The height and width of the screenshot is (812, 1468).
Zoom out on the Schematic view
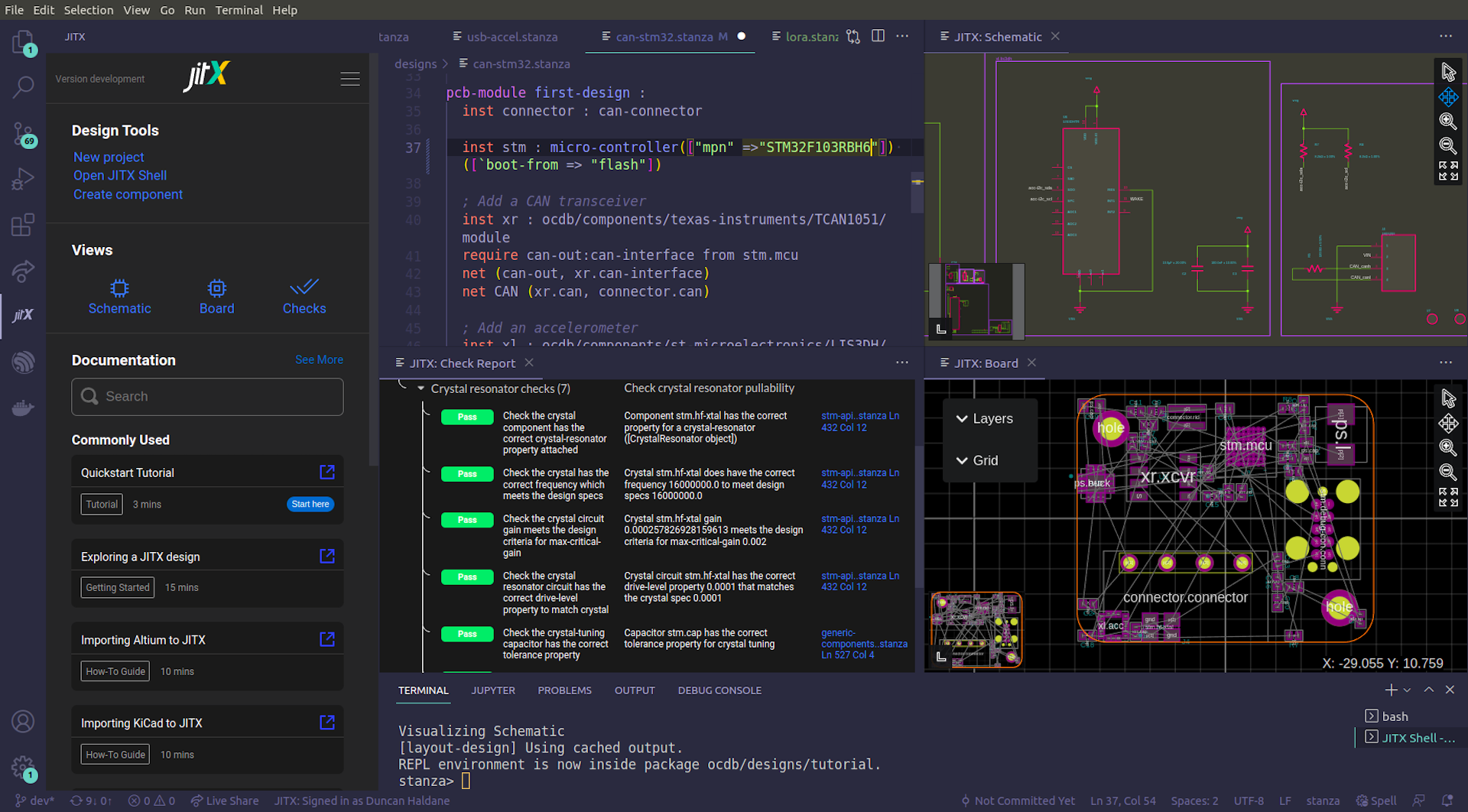1448,146
